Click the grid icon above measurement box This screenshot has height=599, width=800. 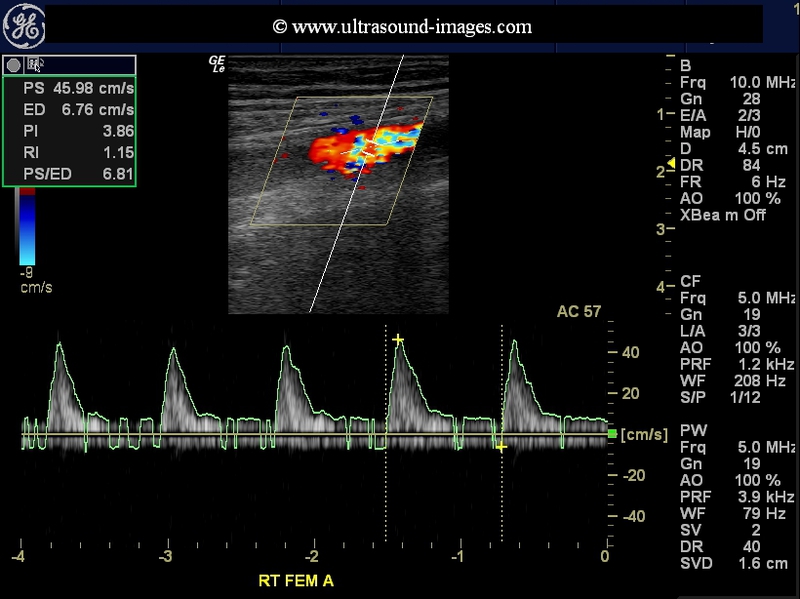34,64
